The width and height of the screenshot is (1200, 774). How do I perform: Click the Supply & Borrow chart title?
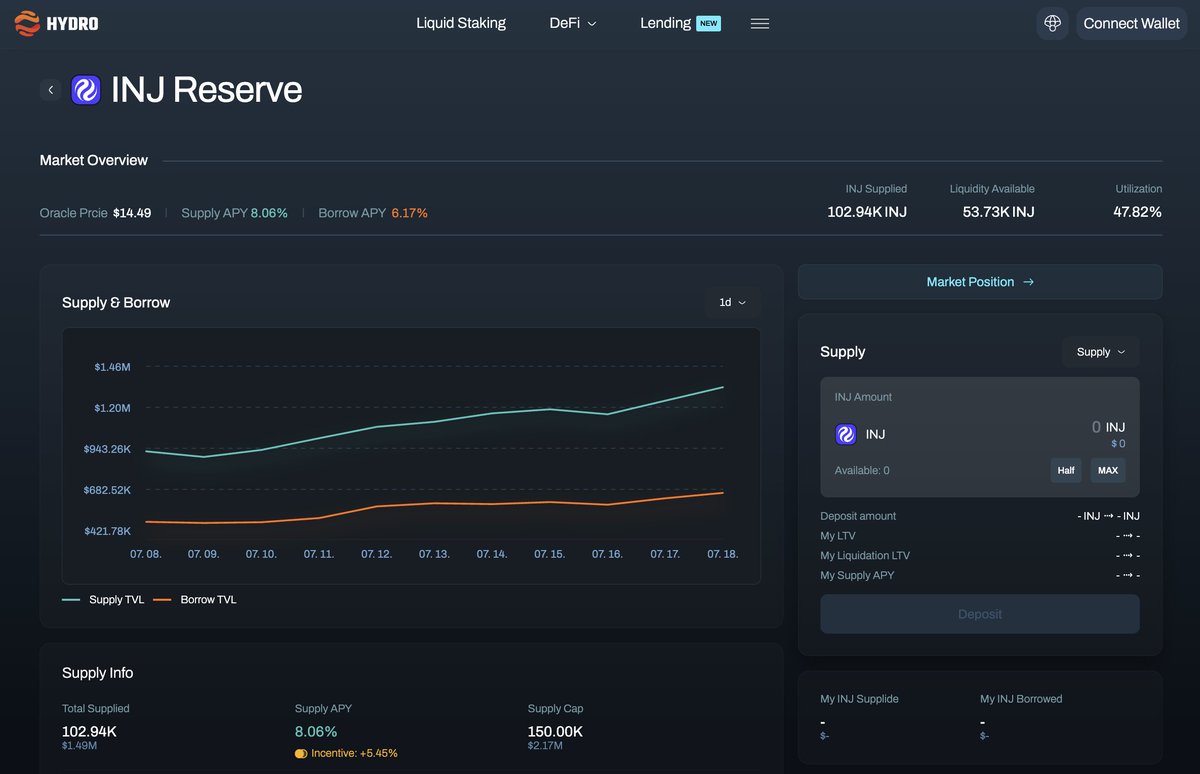point(116,302)
